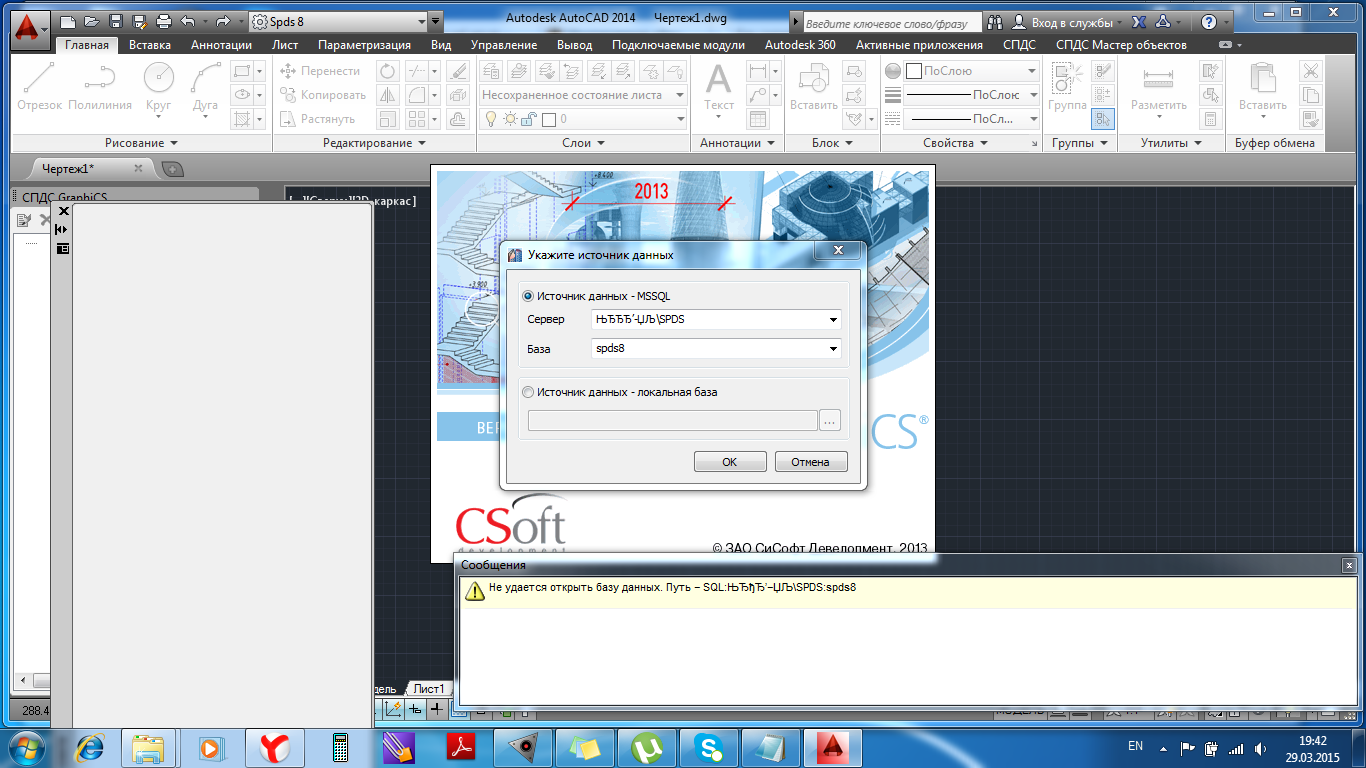Open the База dropdown list
Image resolution: width=1366 pixels, height=768 pixels.
833,349
